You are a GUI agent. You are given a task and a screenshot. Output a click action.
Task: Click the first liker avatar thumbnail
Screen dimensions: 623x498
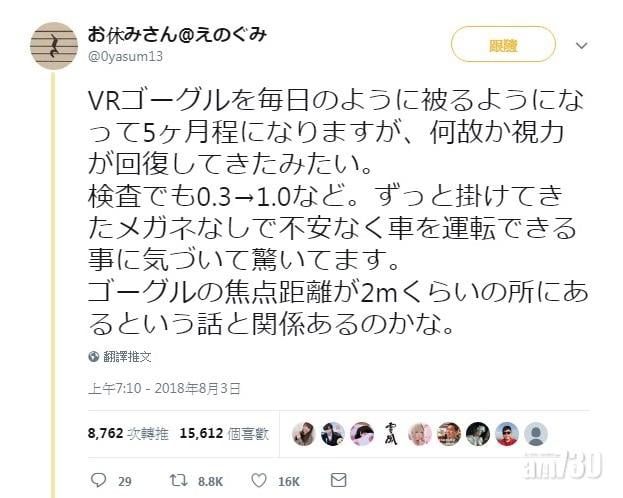304,434
